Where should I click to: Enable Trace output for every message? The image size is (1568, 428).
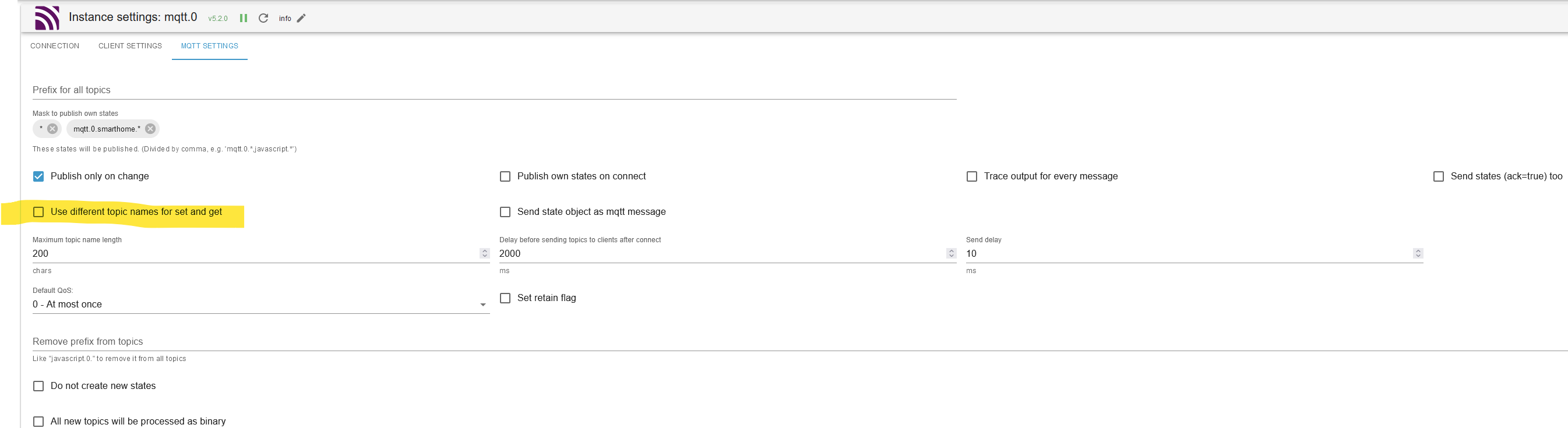pyautogui.click(x=972, y=176)
